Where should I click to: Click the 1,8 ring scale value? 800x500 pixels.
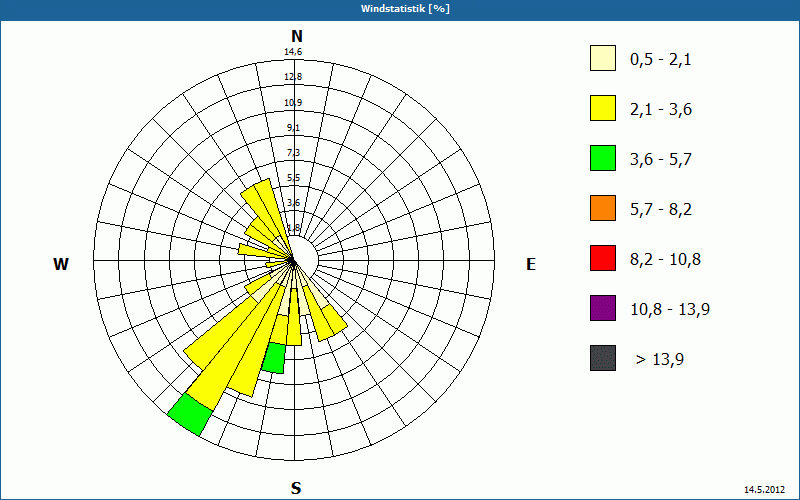pos(293,228)
